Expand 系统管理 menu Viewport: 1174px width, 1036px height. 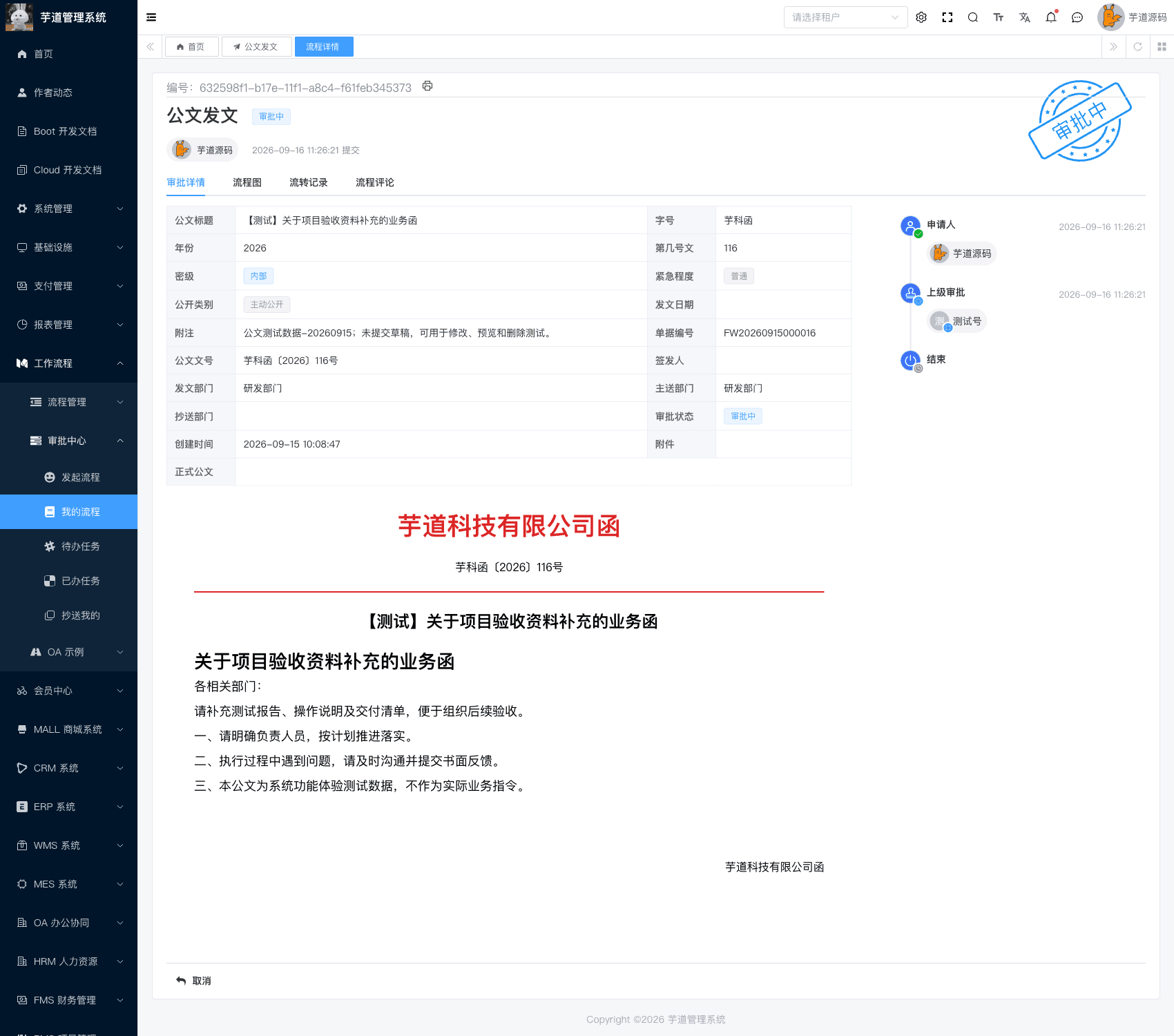pyautogui.click(x=68, y=209)
